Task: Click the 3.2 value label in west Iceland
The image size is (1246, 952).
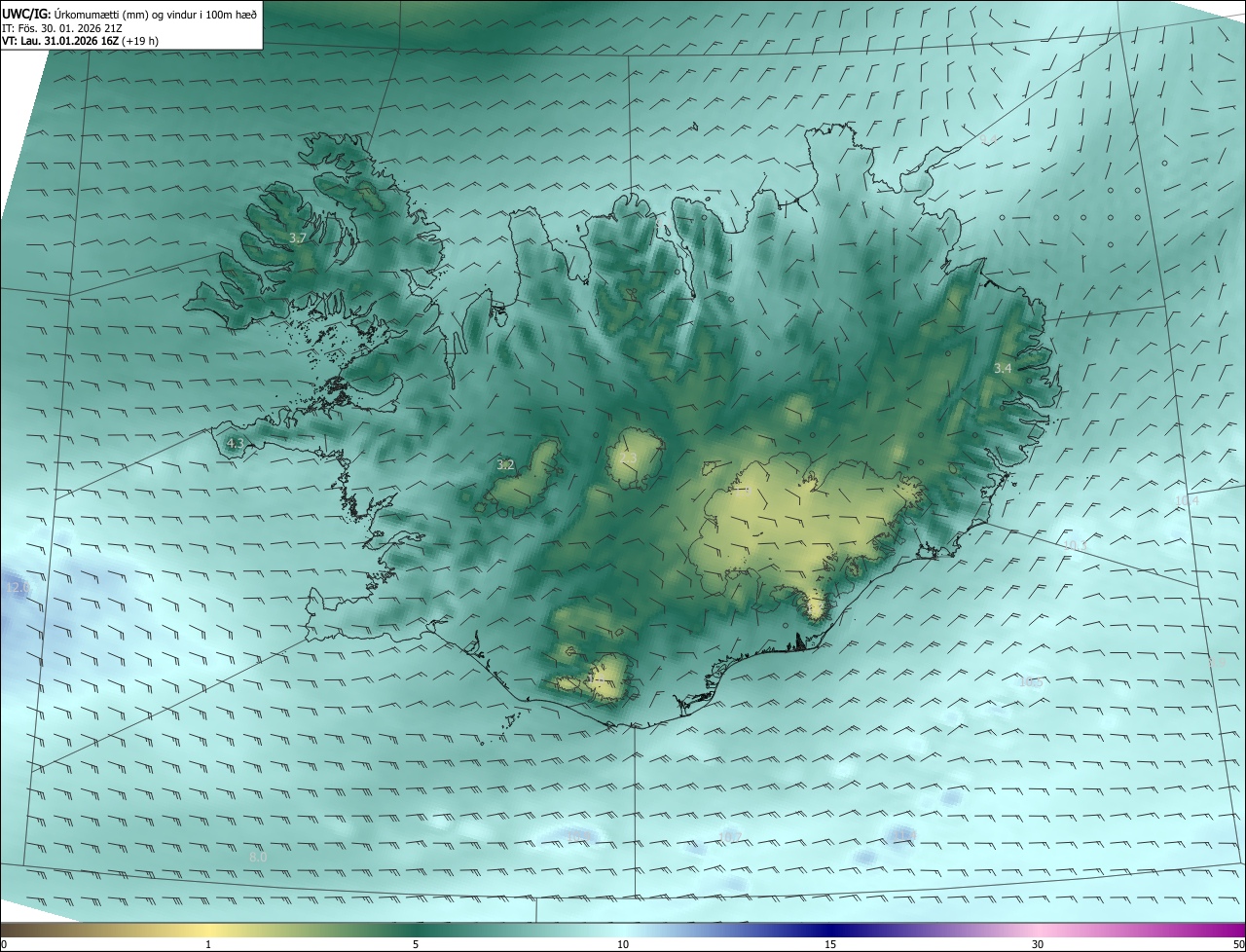Action: (505, 465)
